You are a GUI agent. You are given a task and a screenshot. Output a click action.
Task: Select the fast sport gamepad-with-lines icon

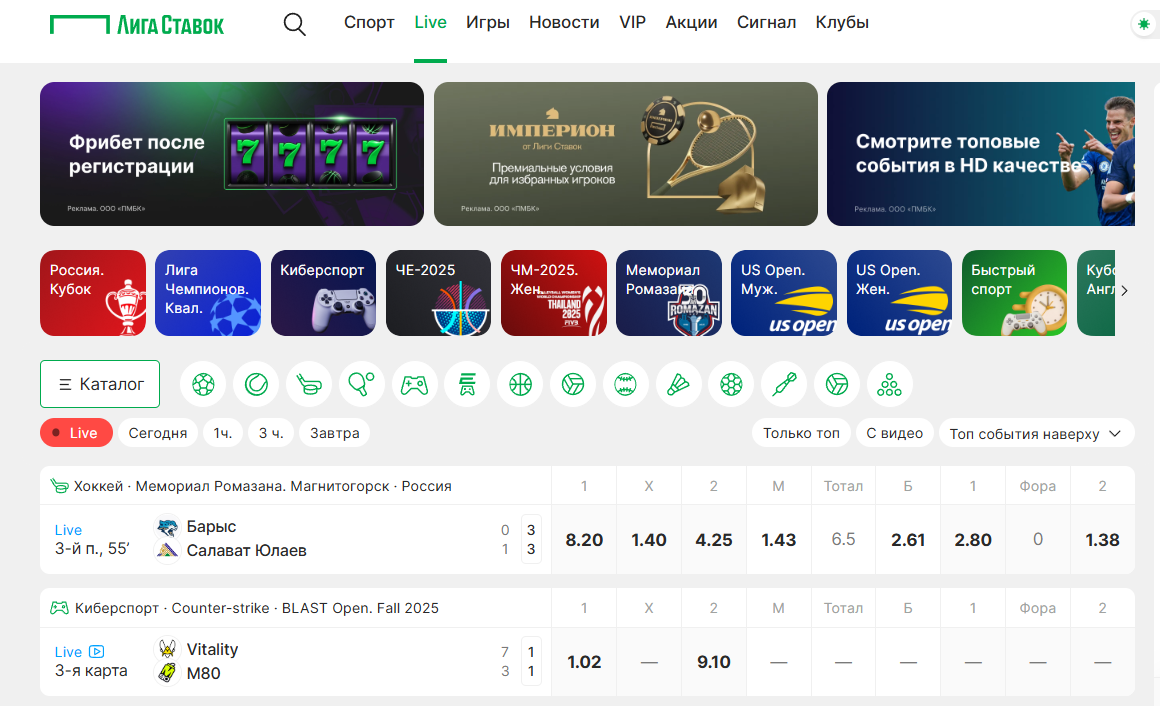[x=468, y=384]
